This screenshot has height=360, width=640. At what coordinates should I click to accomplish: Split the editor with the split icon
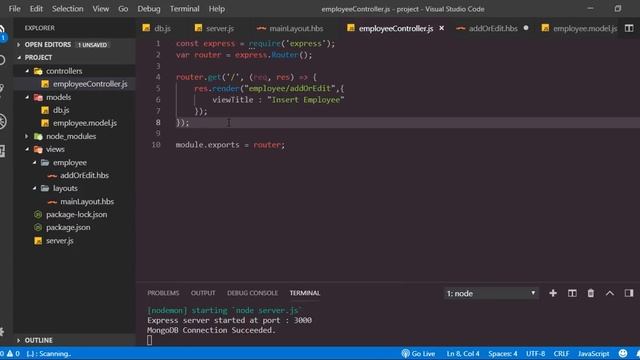(x=629, y=28)
